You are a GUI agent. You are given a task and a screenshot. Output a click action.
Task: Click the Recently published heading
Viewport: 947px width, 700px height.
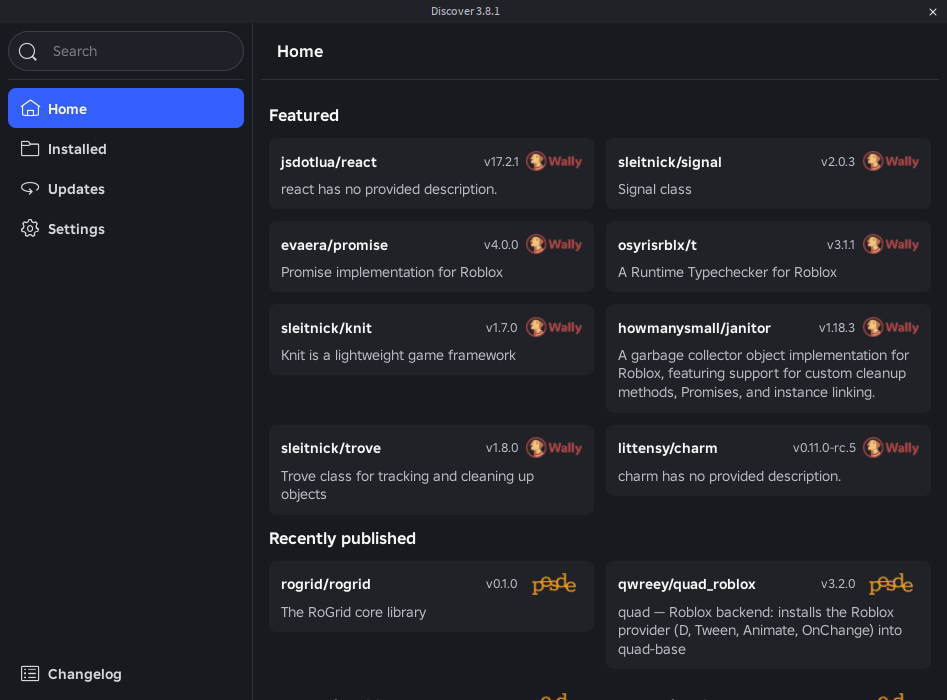point(342,538)
